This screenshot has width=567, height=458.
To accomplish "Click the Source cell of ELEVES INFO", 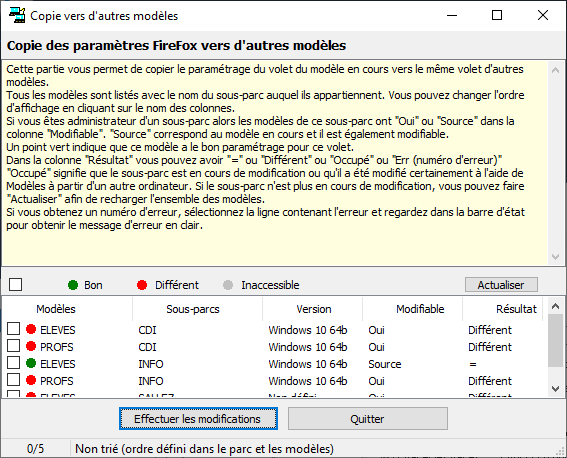I will tap(385, 364).
